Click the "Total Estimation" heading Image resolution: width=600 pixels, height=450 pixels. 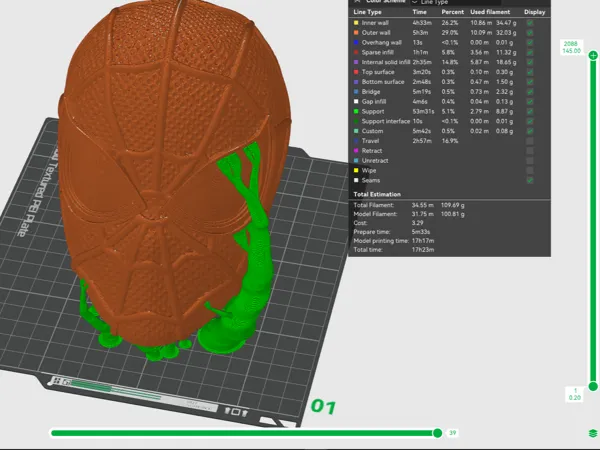click(377, 194)
